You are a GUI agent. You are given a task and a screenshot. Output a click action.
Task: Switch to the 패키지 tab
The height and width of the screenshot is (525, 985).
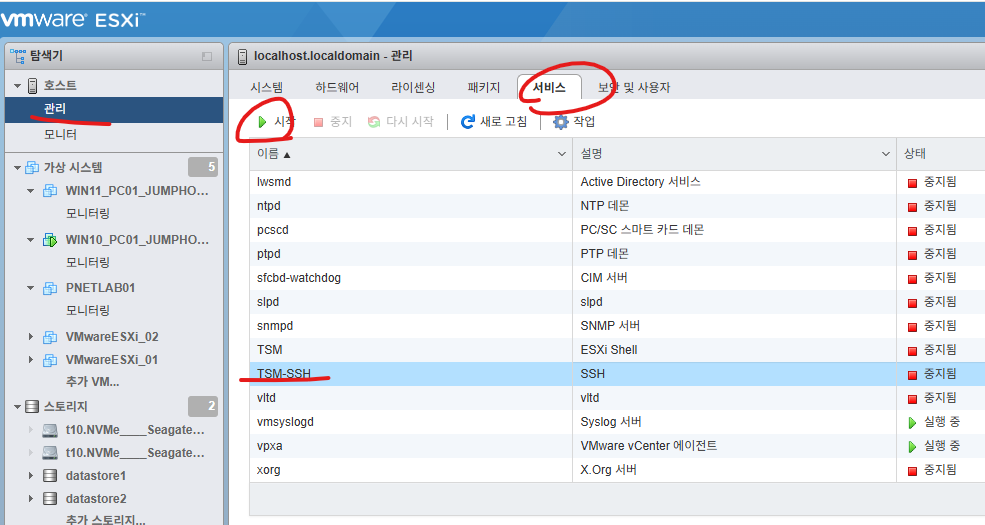(484, 87)
